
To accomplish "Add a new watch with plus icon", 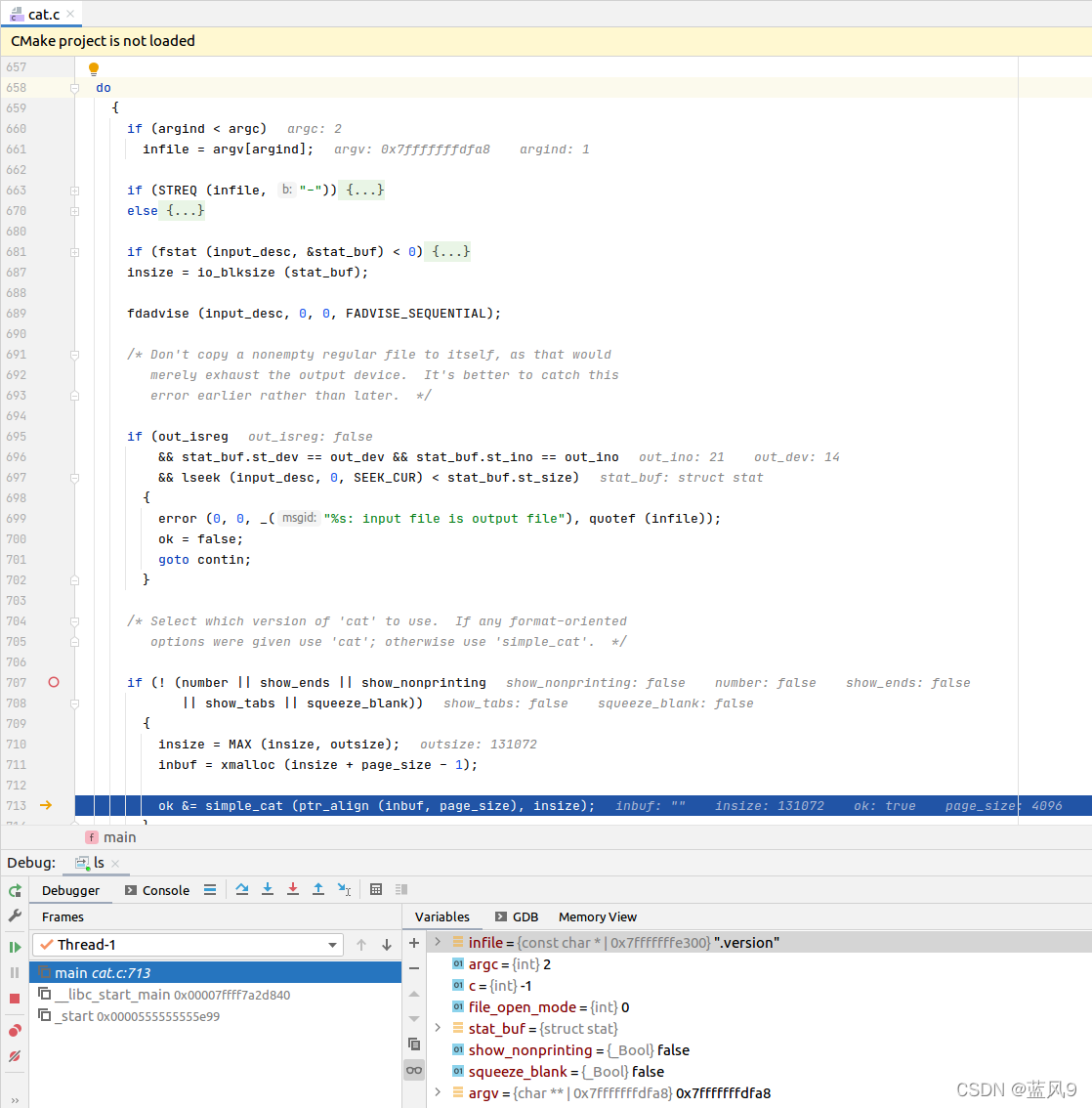I will click(414, 943).
